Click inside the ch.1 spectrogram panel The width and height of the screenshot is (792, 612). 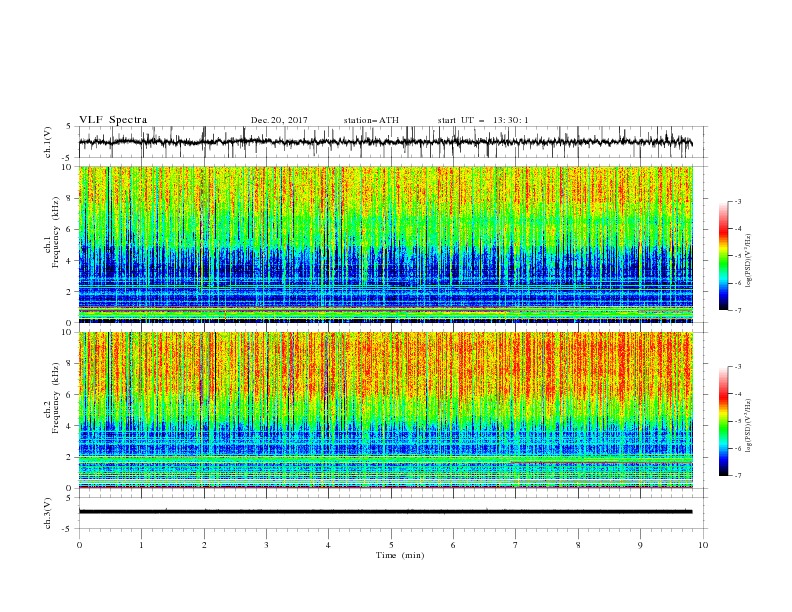pyautogui.click(x=385, y=244)
